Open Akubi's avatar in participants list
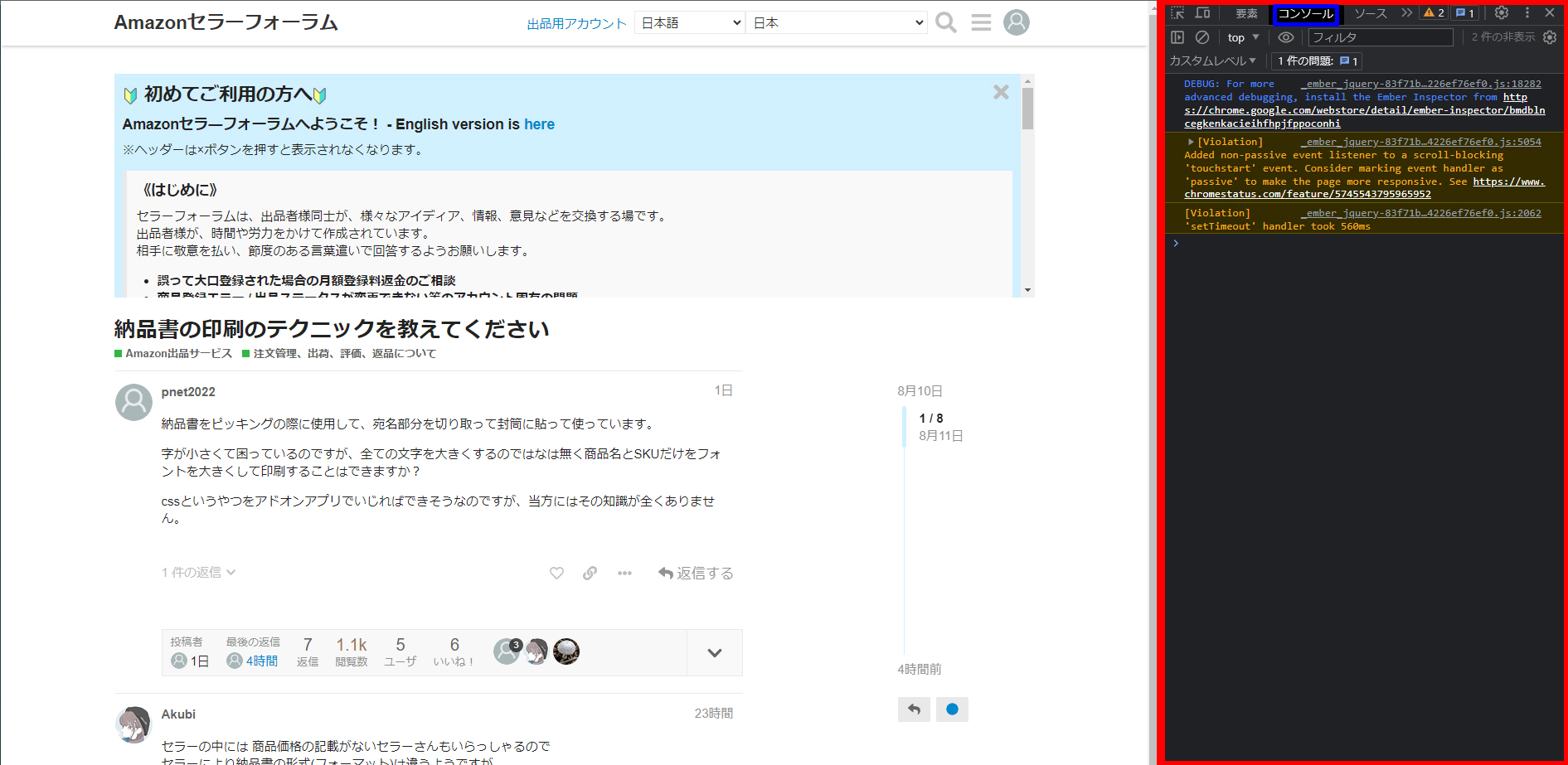Viewport: 1568px width, 765px height. click(x=536, y=651)
